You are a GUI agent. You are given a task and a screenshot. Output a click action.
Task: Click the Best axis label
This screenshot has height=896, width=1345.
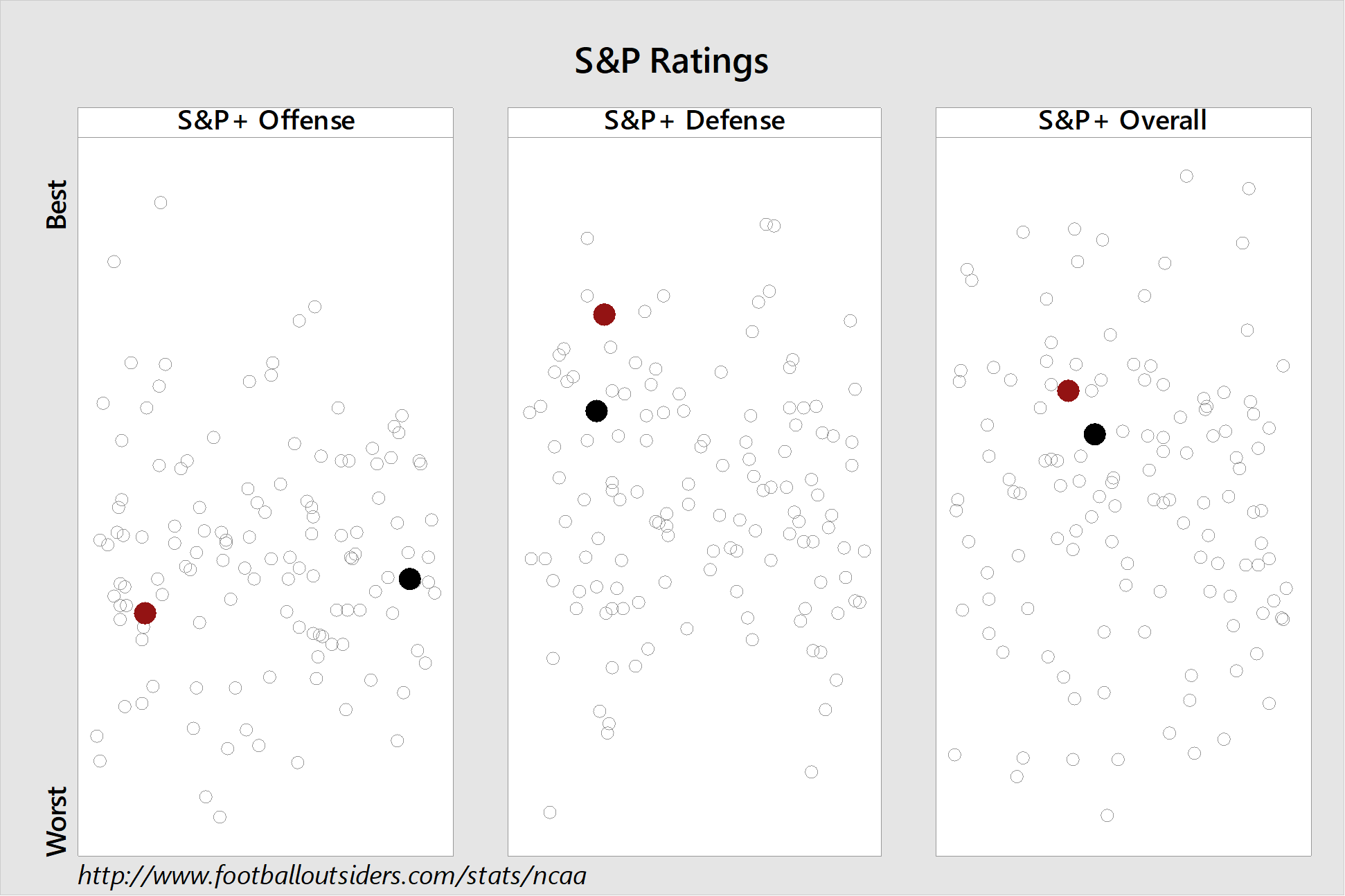pos(57,204)
